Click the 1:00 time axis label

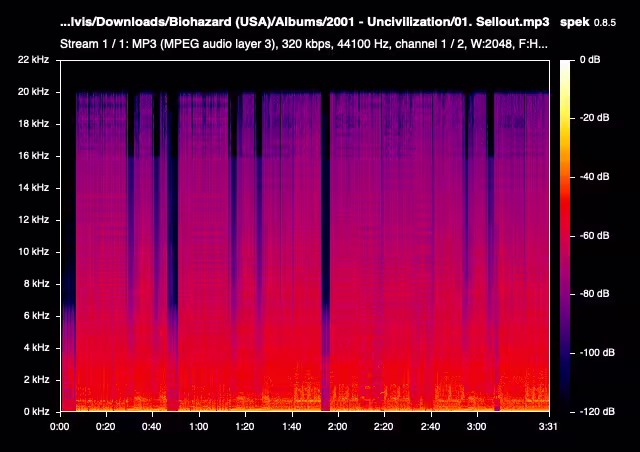coord(198,427)
